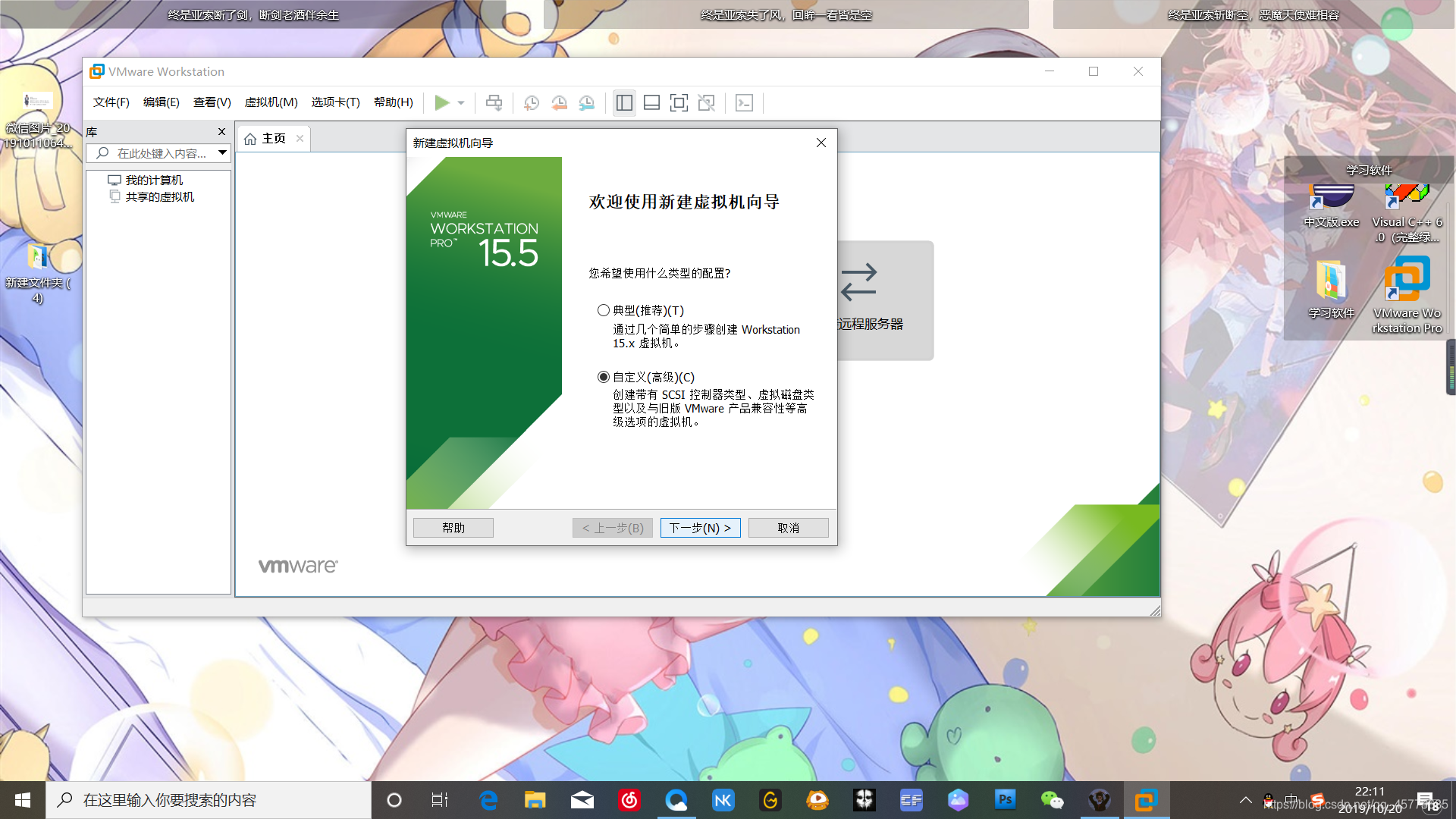1456x819 pixels.
Task: Open NetEase Cloud Music from taskbar
Action: [x=629, y=800]
